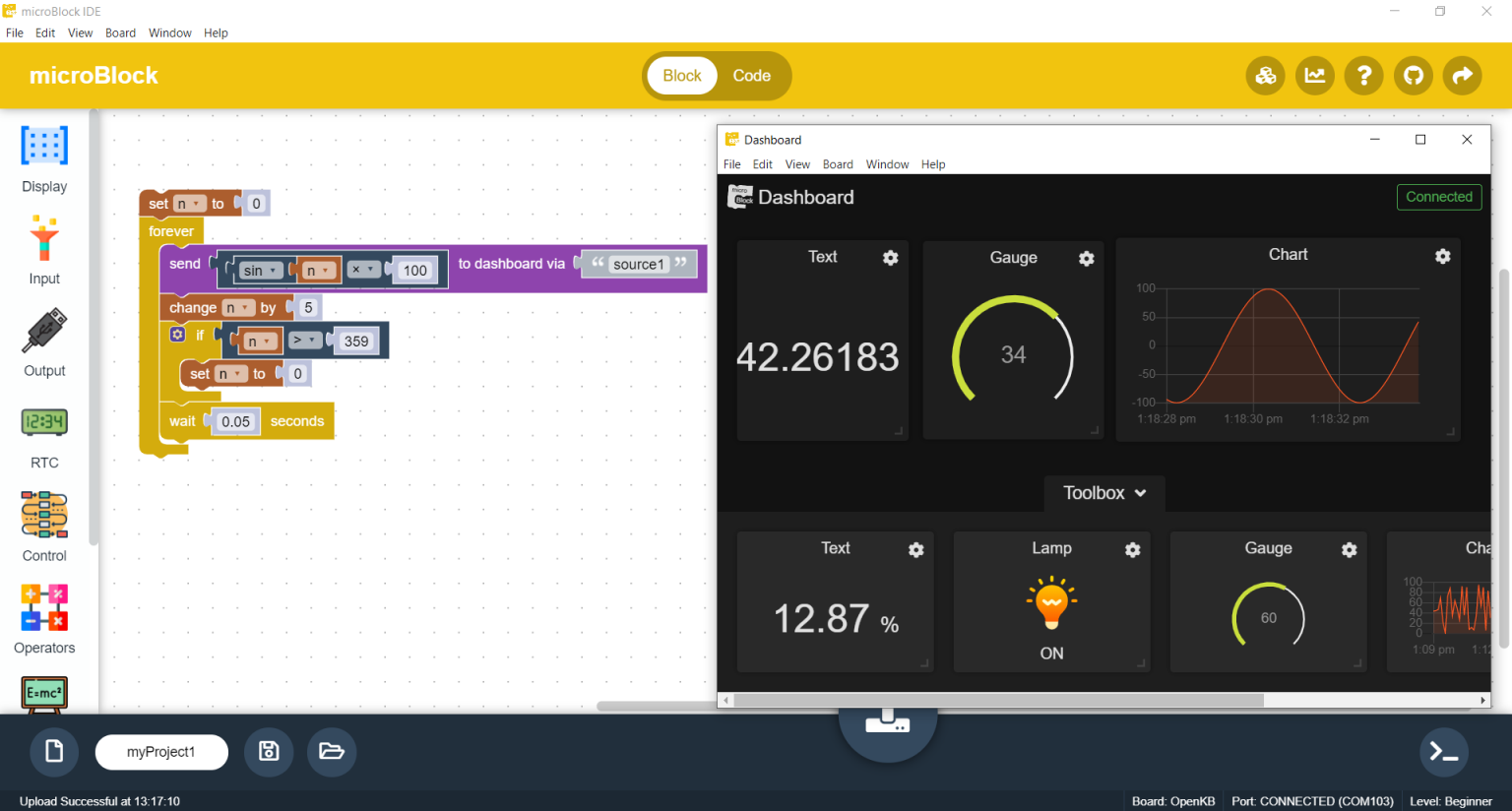Image resolution: width=1512 pixels, height=811 pixels.
Task: Open the dashboard chart icon in header
Action: tap(1314, 76)
